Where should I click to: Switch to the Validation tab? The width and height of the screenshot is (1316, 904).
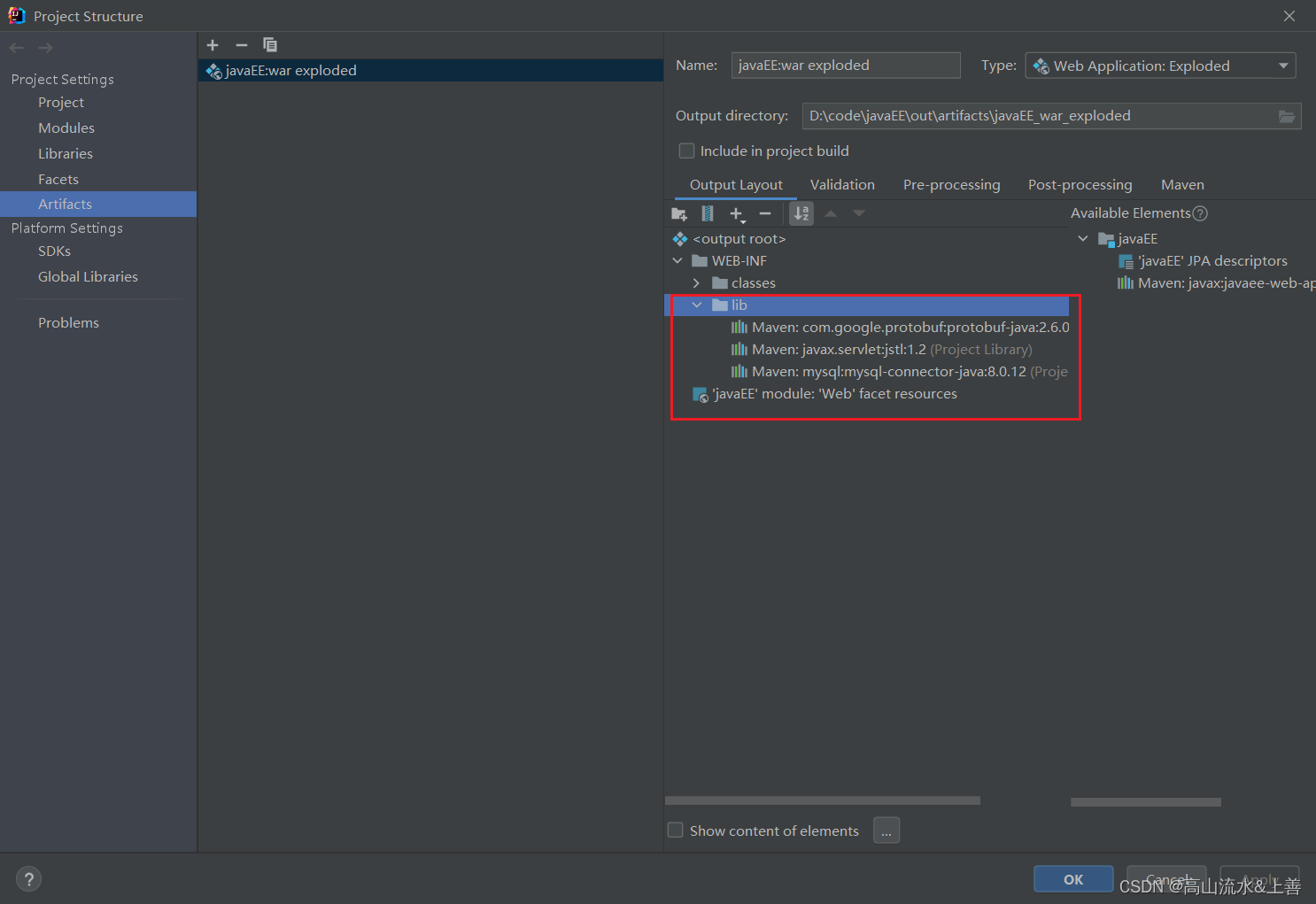coord(841,184)
